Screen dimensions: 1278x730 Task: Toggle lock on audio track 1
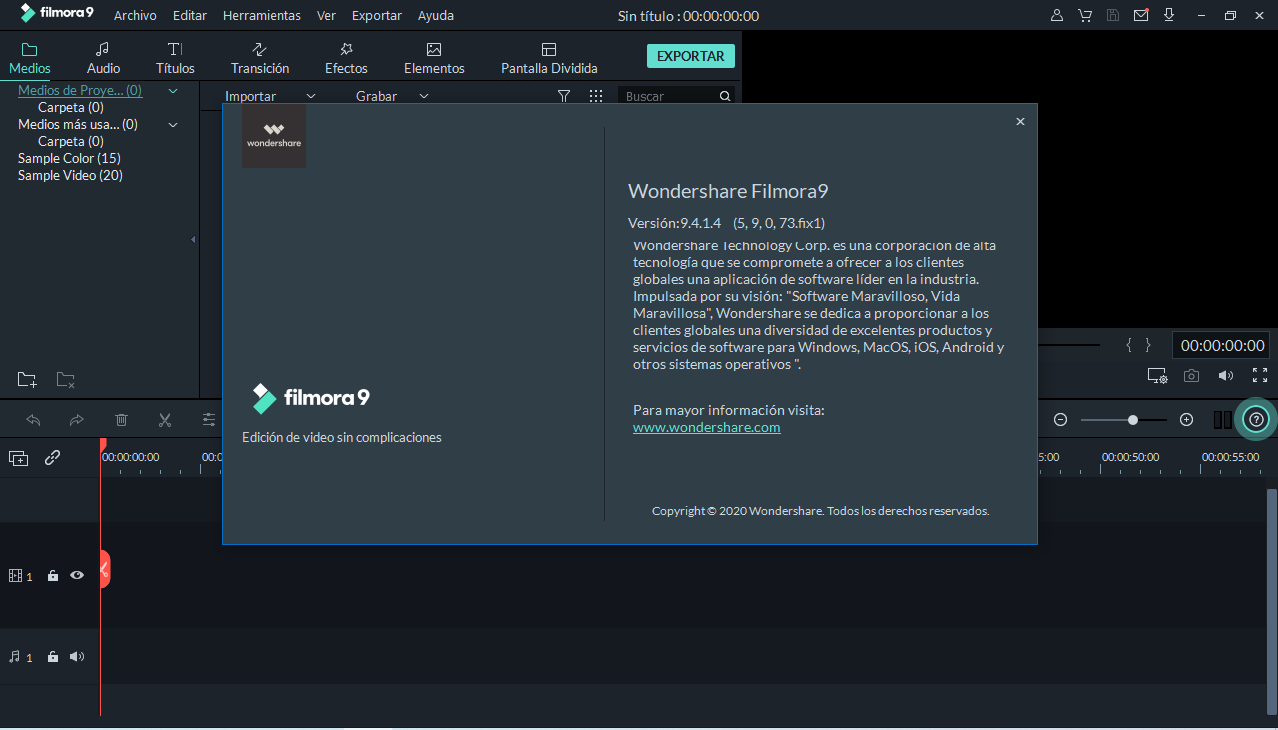coord(53,657)
